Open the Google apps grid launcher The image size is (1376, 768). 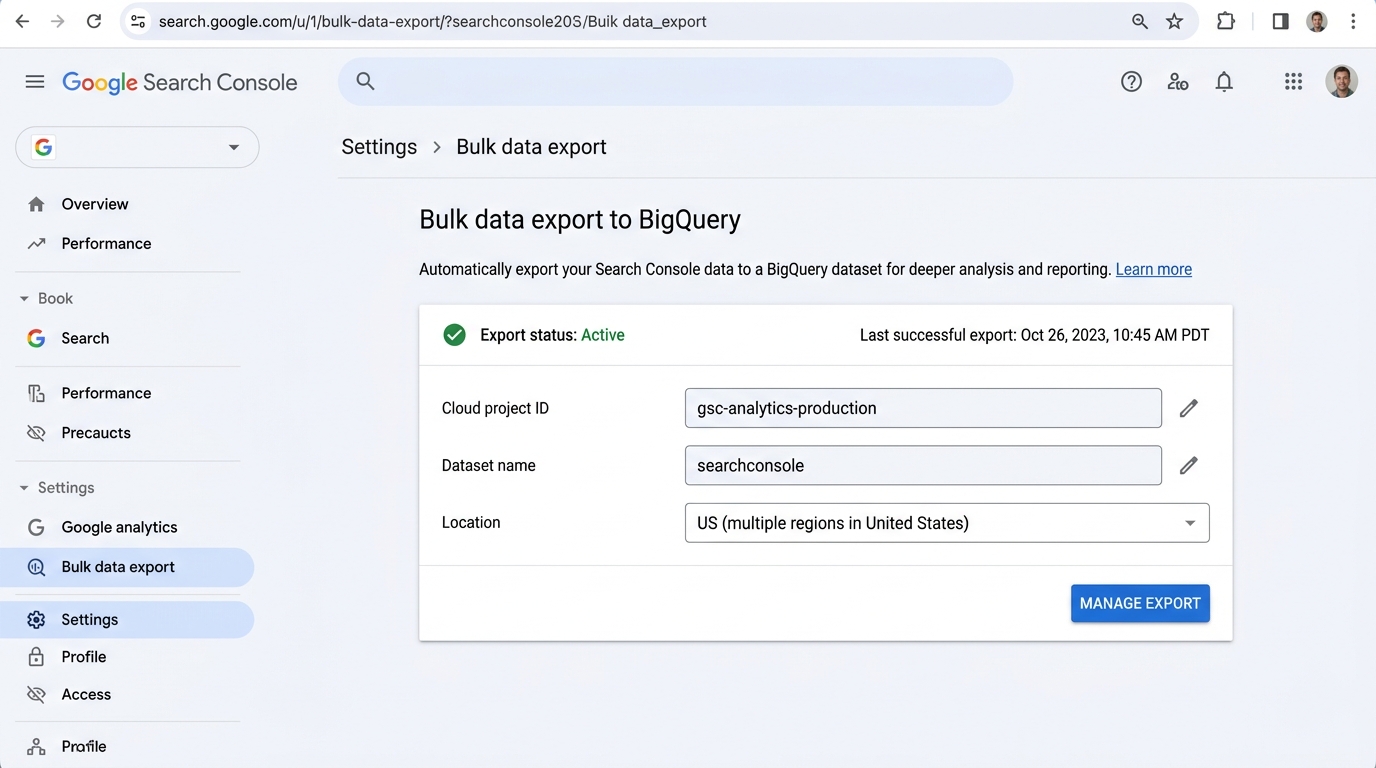coord(1293,82)
